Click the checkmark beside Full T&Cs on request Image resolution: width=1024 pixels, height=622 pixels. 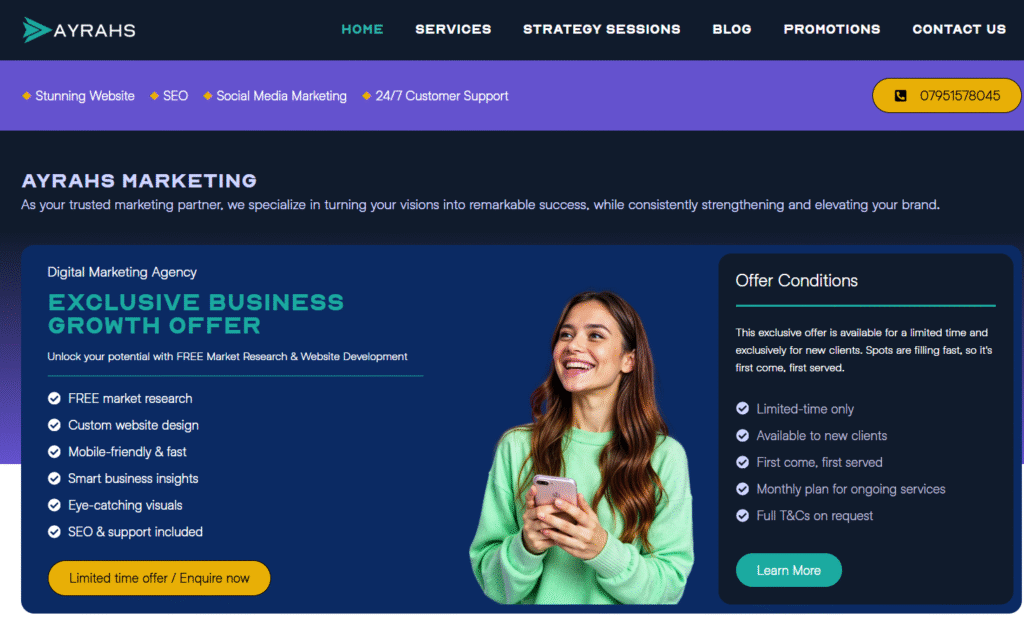[x=743, y=516]
